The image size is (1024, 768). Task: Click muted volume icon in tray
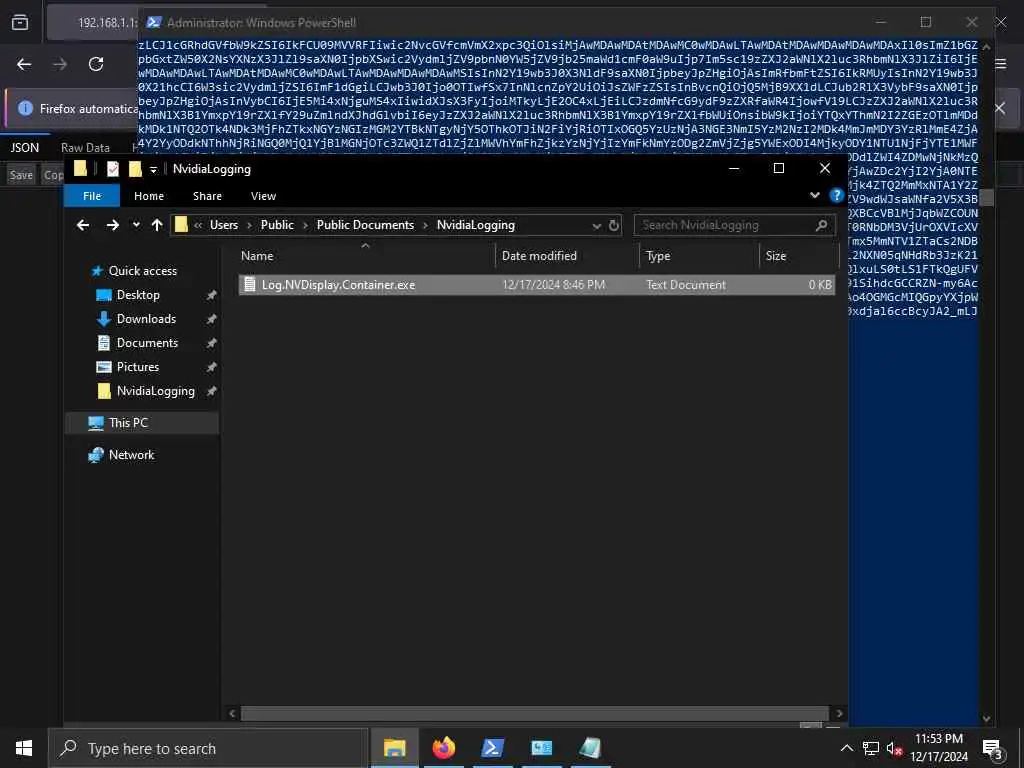pos(893,748)
